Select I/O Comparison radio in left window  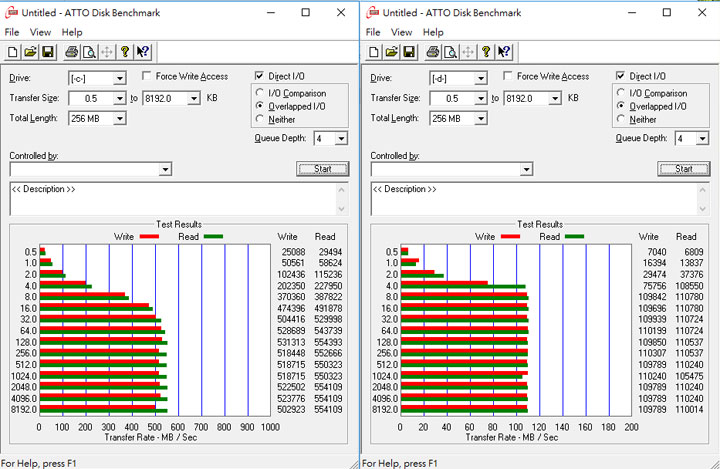tap(262, 93)
